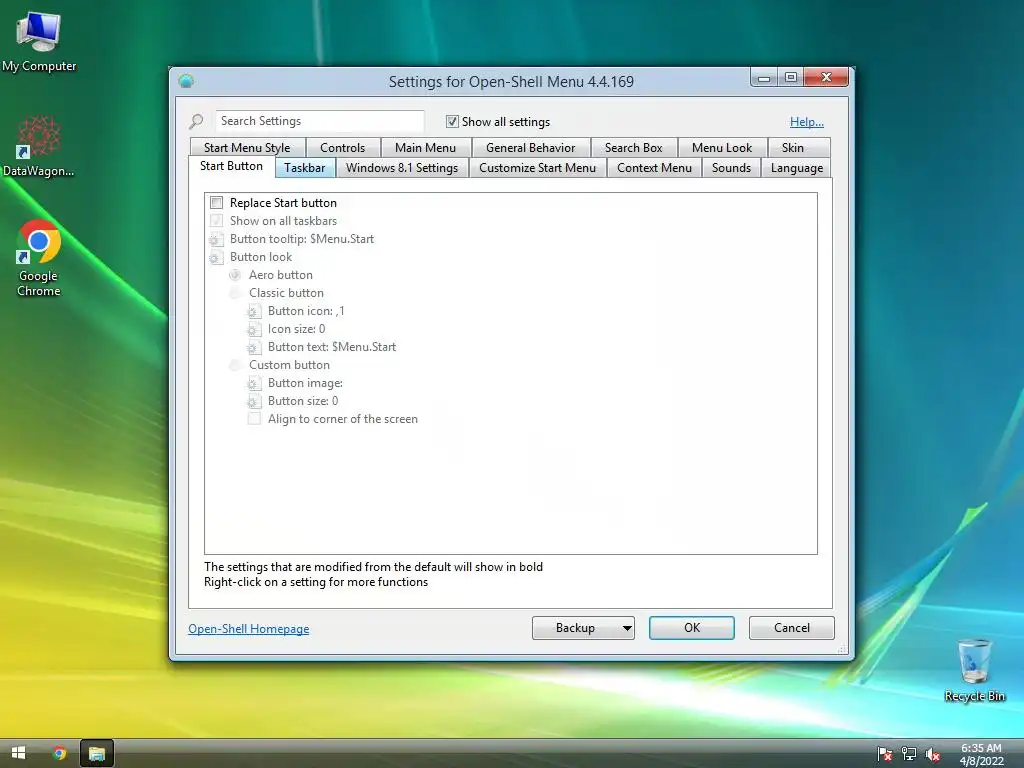Go to the Main Menu tab

[x=425, y=148]
